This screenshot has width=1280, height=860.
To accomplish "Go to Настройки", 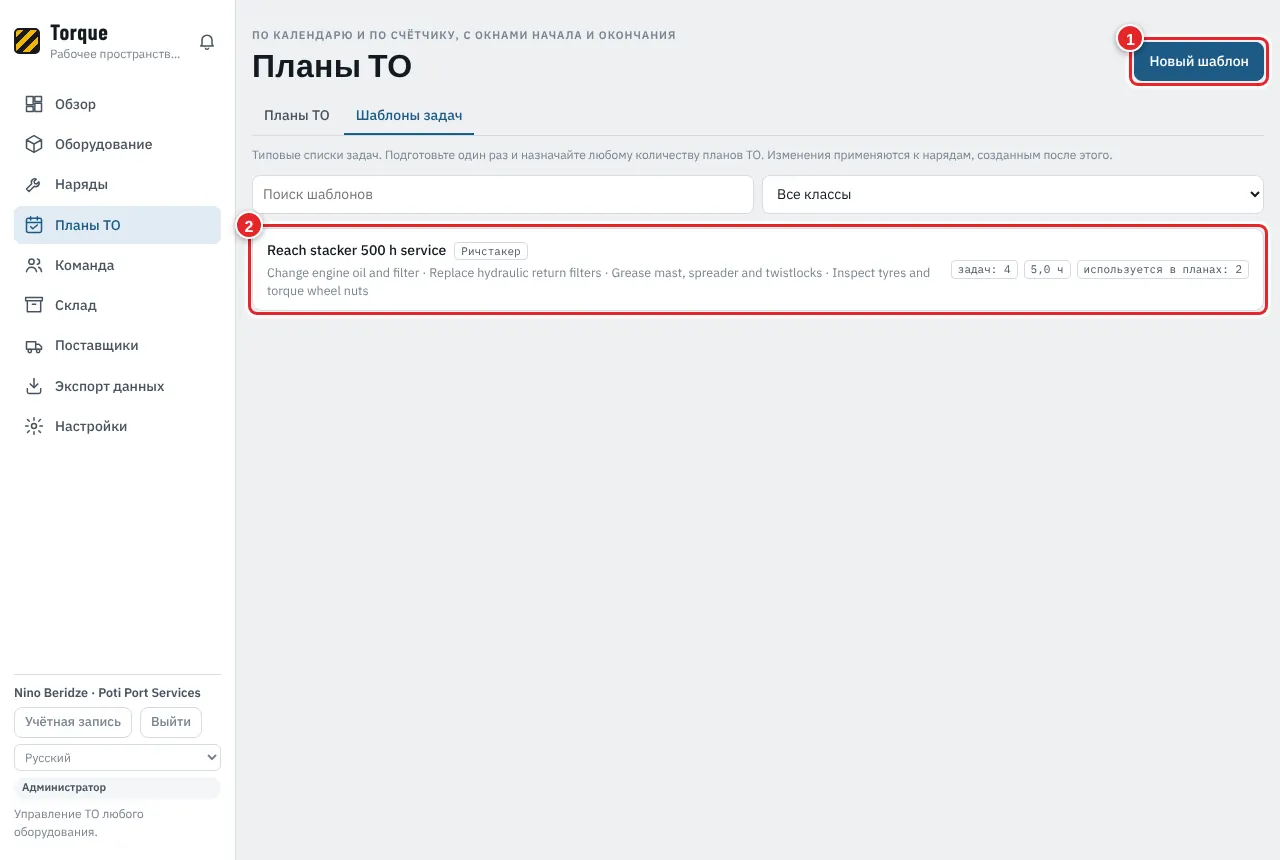I will [117, 426].
